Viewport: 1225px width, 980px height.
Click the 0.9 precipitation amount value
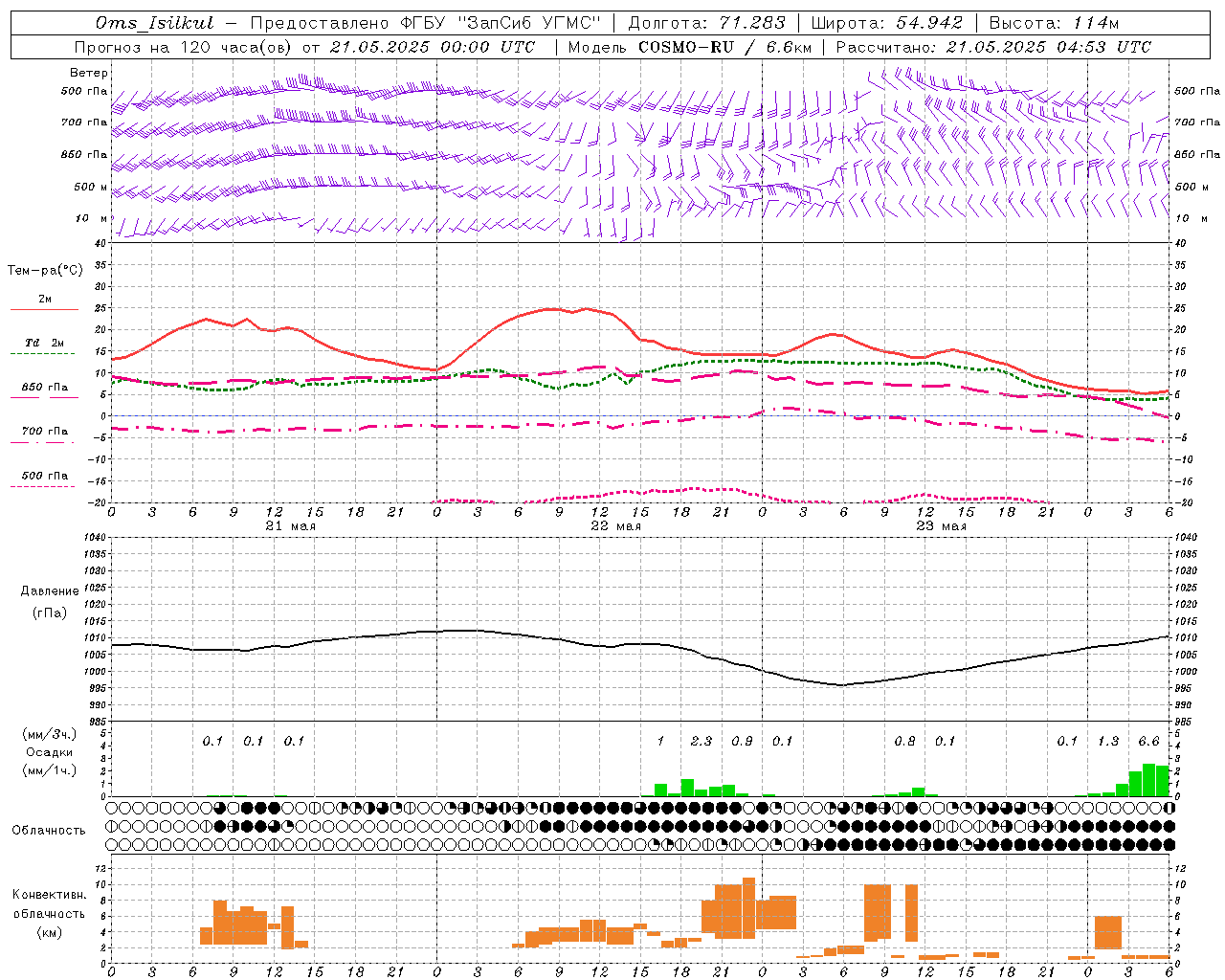click(742, 742)
